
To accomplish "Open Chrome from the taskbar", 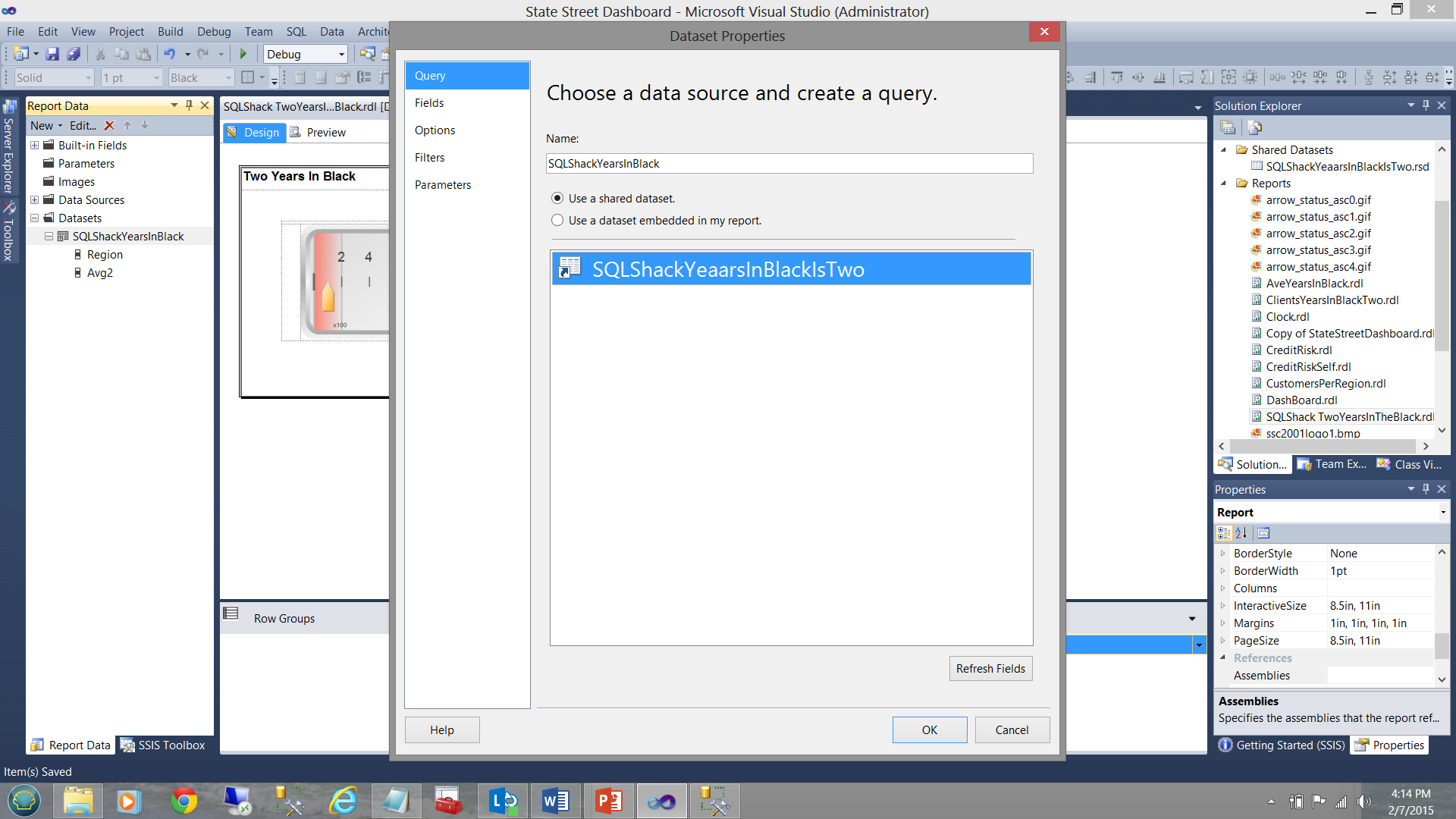I will click(x=184, y=801).
